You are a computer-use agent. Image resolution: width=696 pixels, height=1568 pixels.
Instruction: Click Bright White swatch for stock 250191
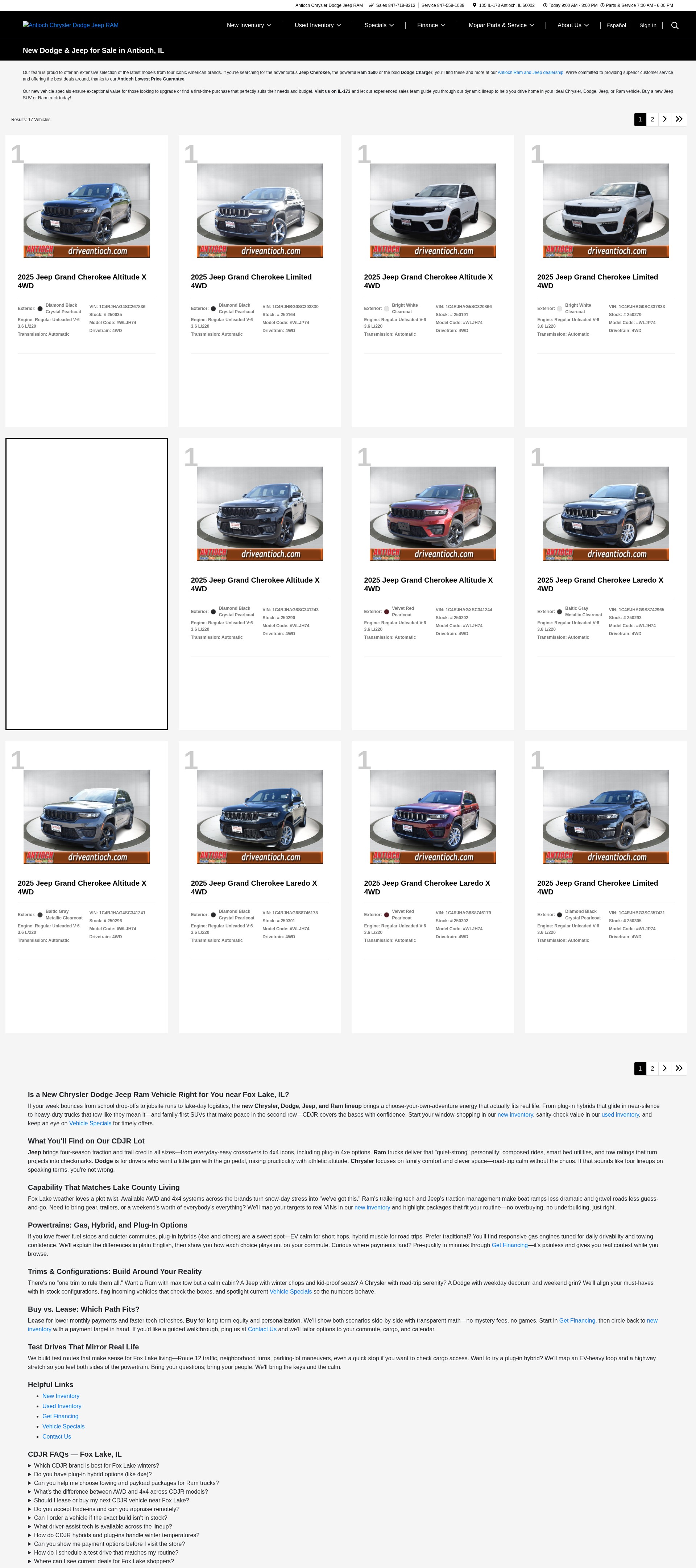[x=386, y=309]
